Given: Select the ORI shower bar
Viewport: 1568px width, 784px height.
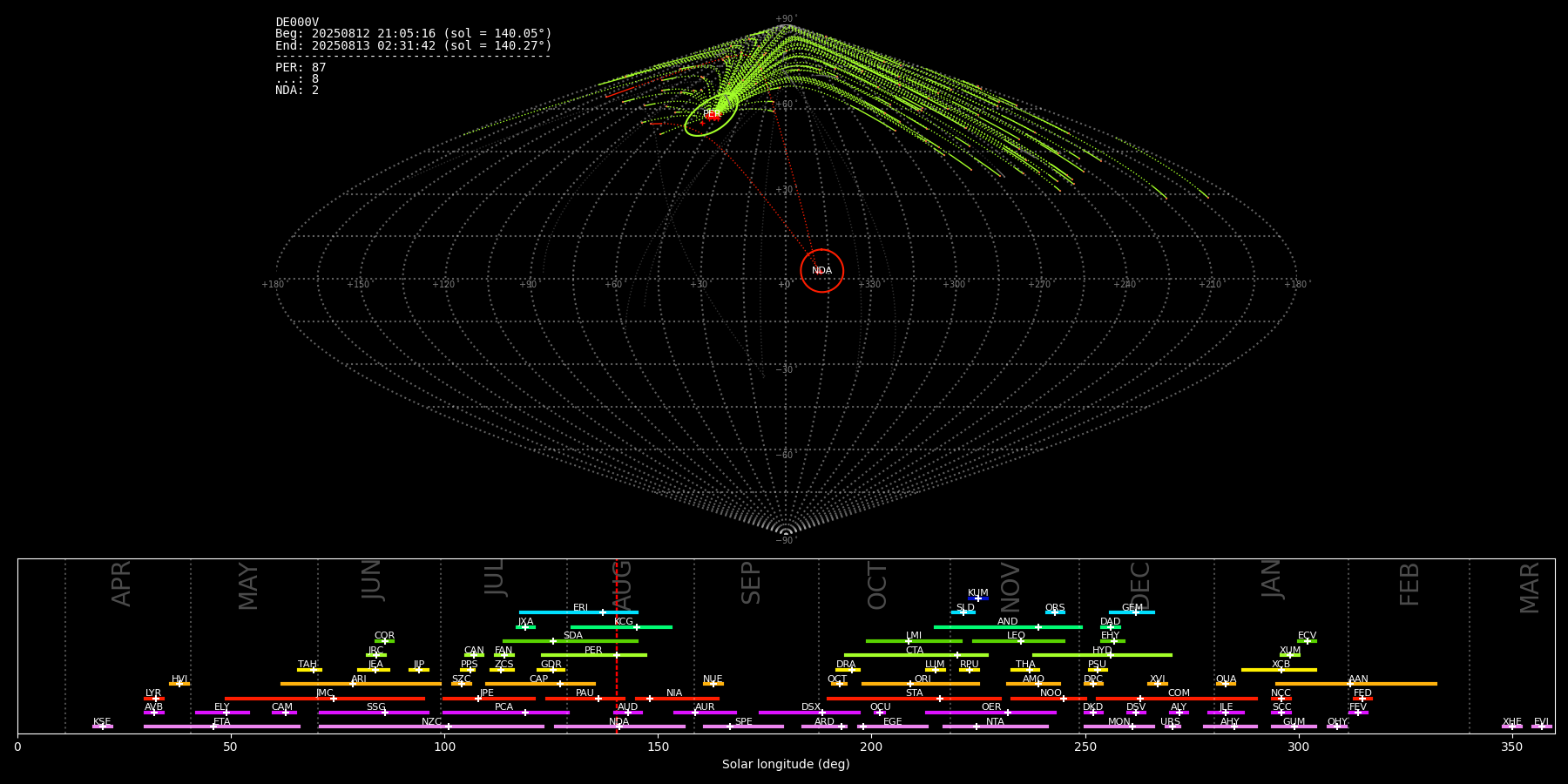Looking at the screenshot, I should click(x=921, y=684).
